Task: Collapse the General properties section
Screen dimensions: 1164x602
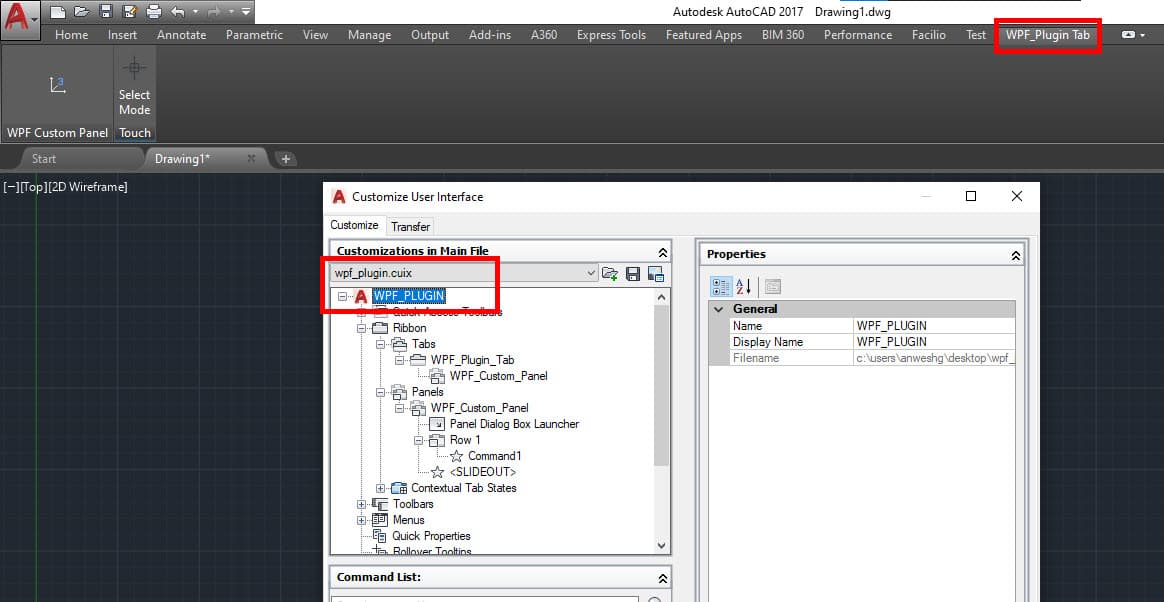Action: pos(719,309)
